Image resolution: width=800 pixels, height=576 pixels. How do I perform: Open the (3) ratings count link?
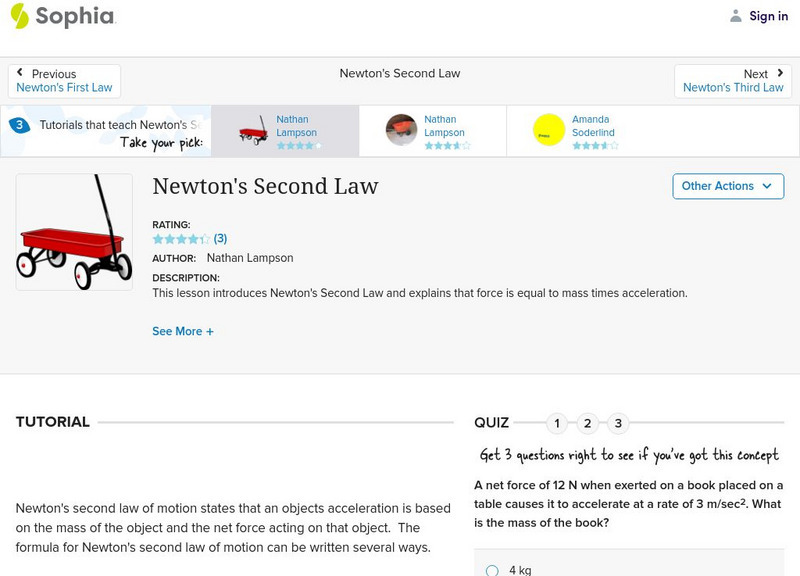coord(220,239)
